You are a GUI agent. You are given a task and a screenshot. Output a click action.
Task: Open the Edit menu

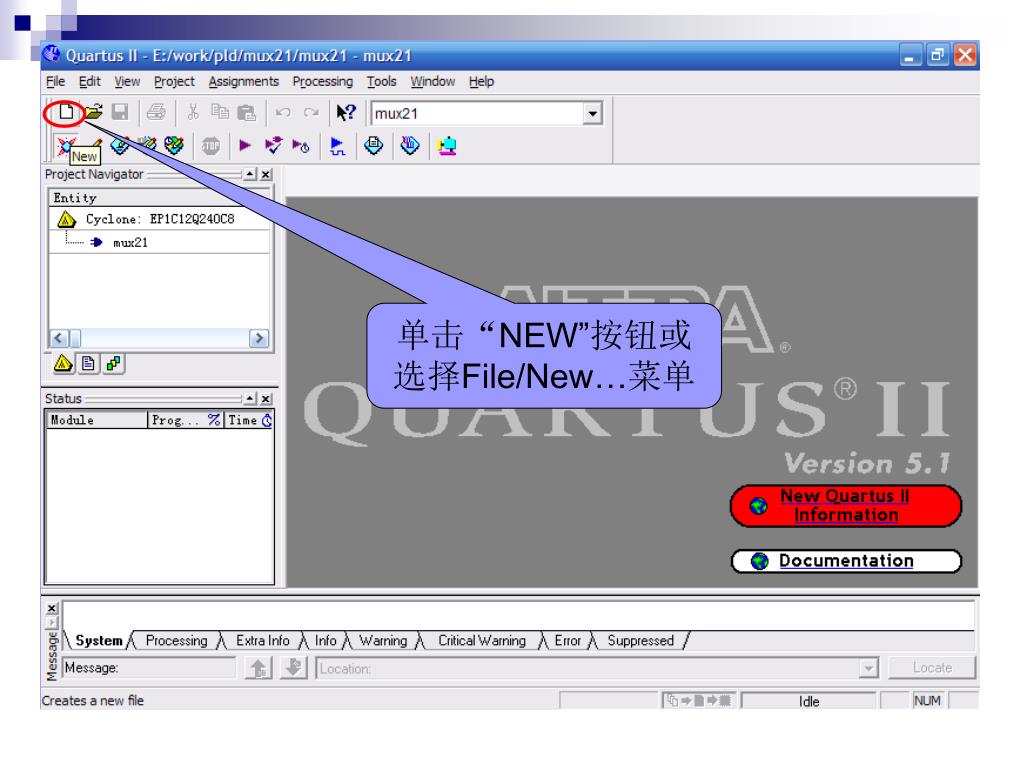[89, 82]
